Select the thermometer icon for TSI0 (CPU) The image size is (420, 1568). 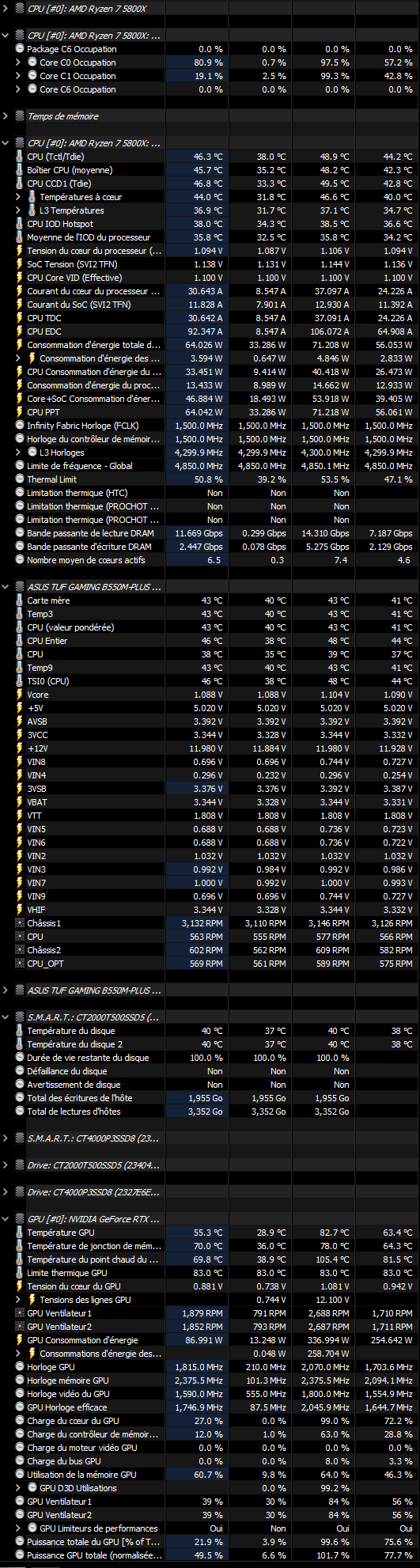(20, 681)
